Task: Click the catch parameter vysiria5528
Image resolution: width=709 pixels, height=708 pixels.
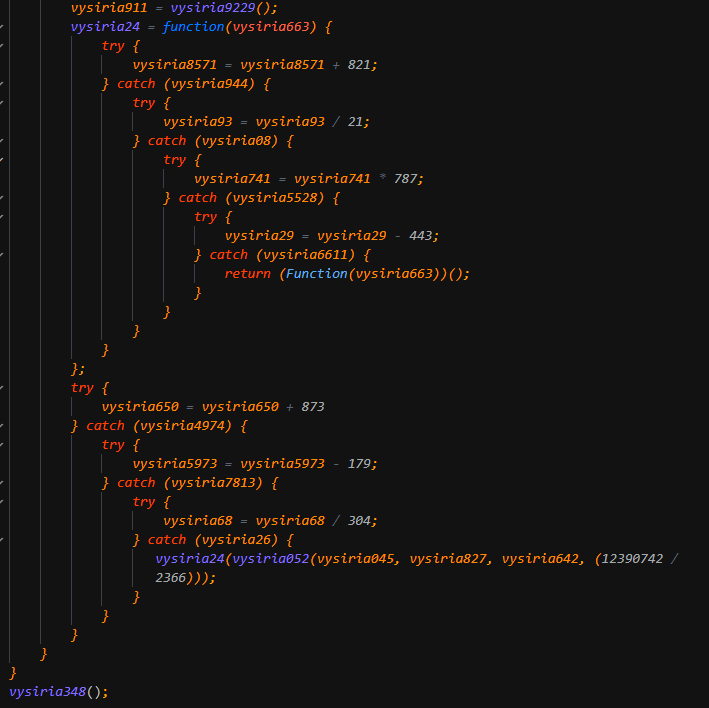Action: (x=274, y=198)
